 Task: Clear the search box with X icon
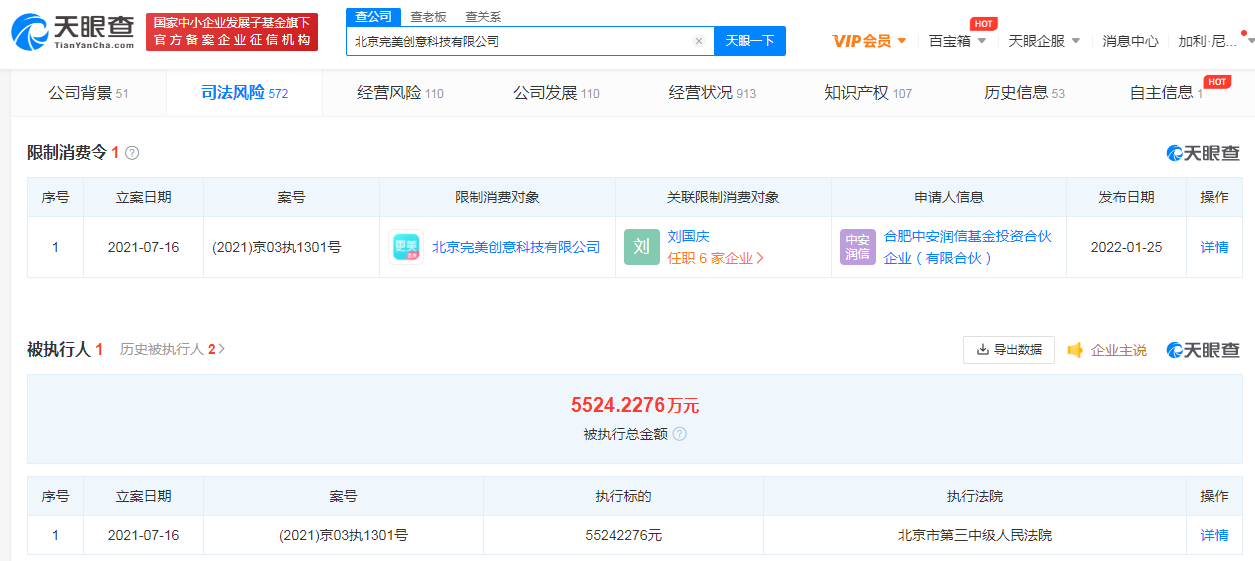point(698,41)
